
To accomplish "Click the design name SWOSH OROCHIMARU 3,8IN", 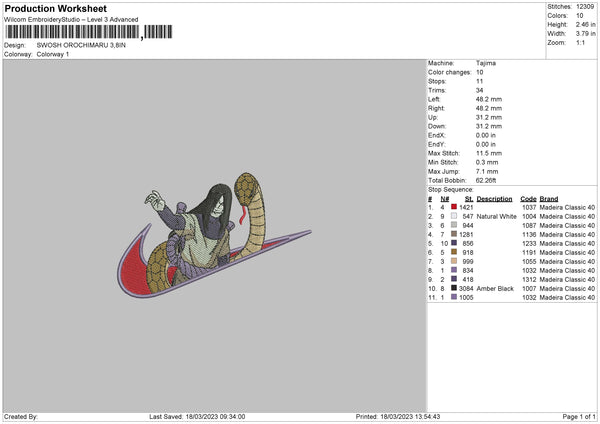I will pos(81,45).
